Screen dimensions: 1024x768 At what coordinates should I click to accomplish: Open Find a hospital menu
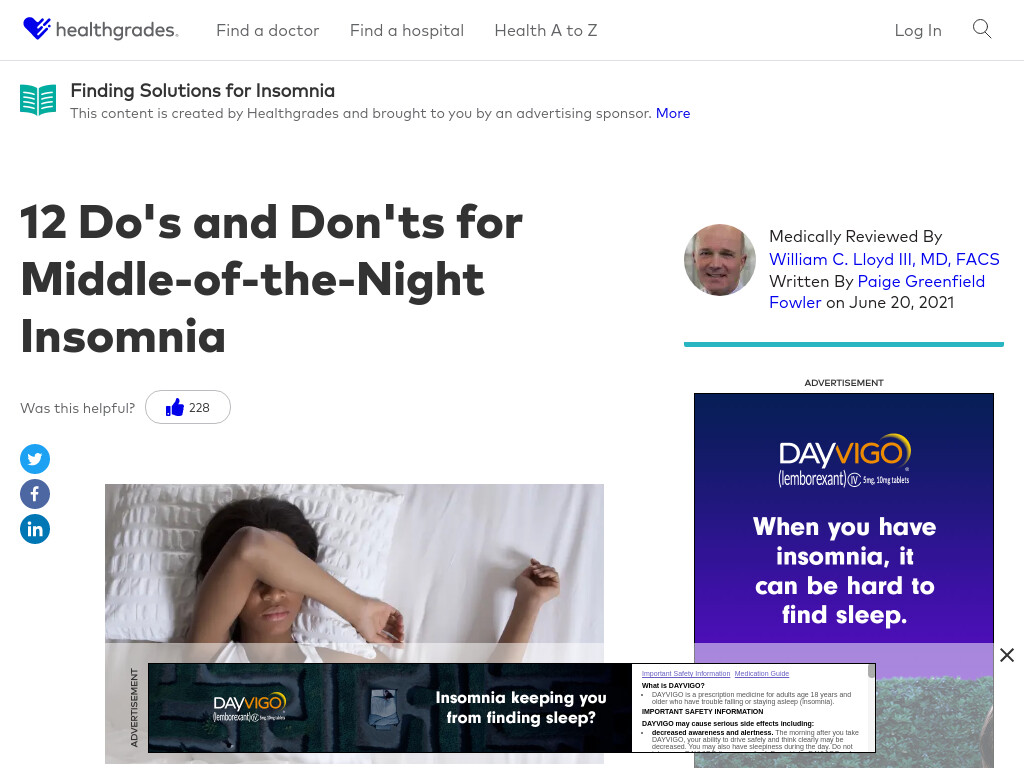(x=407, y=30)
